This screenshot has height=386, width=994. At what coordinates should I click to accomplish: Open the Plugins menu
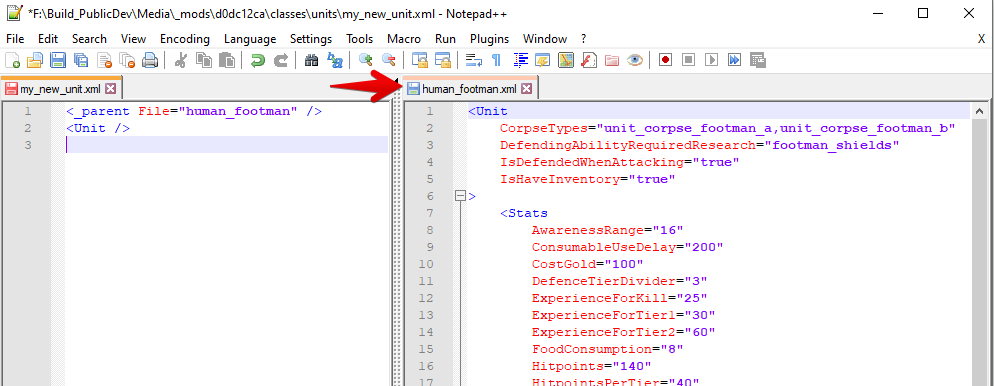489,39
